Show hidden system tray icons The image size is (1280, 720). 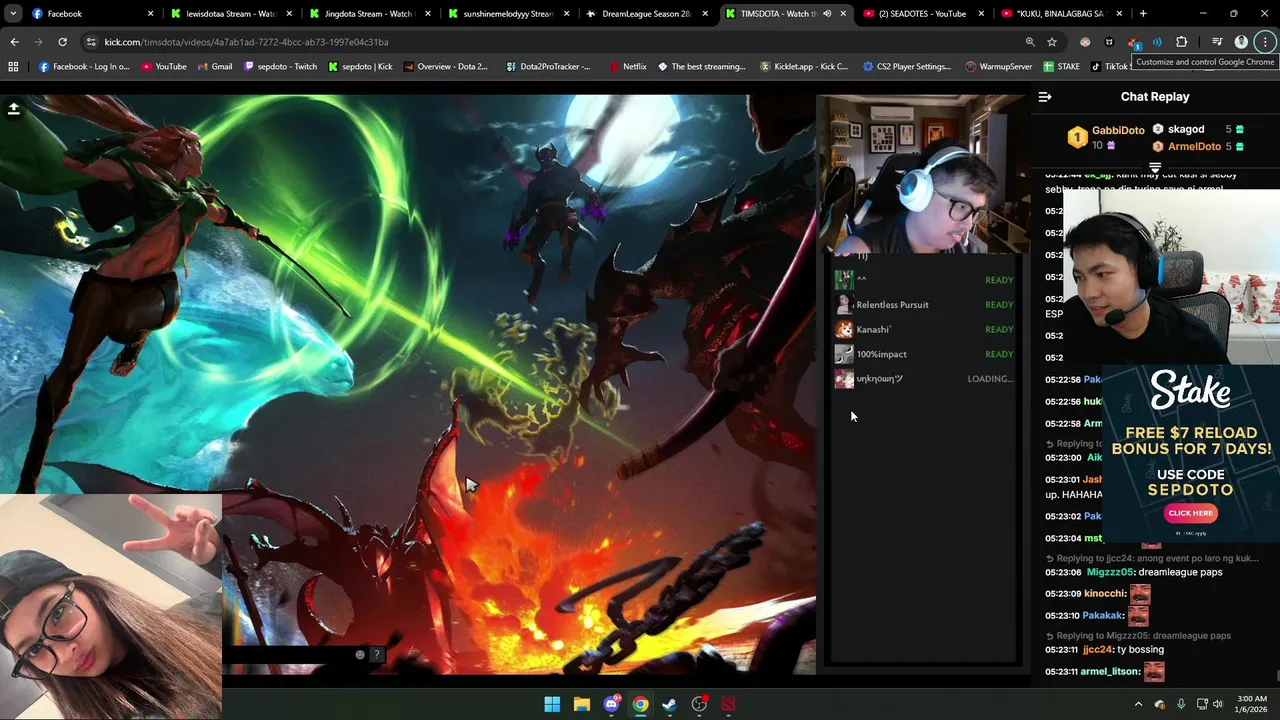[1138, 704]
